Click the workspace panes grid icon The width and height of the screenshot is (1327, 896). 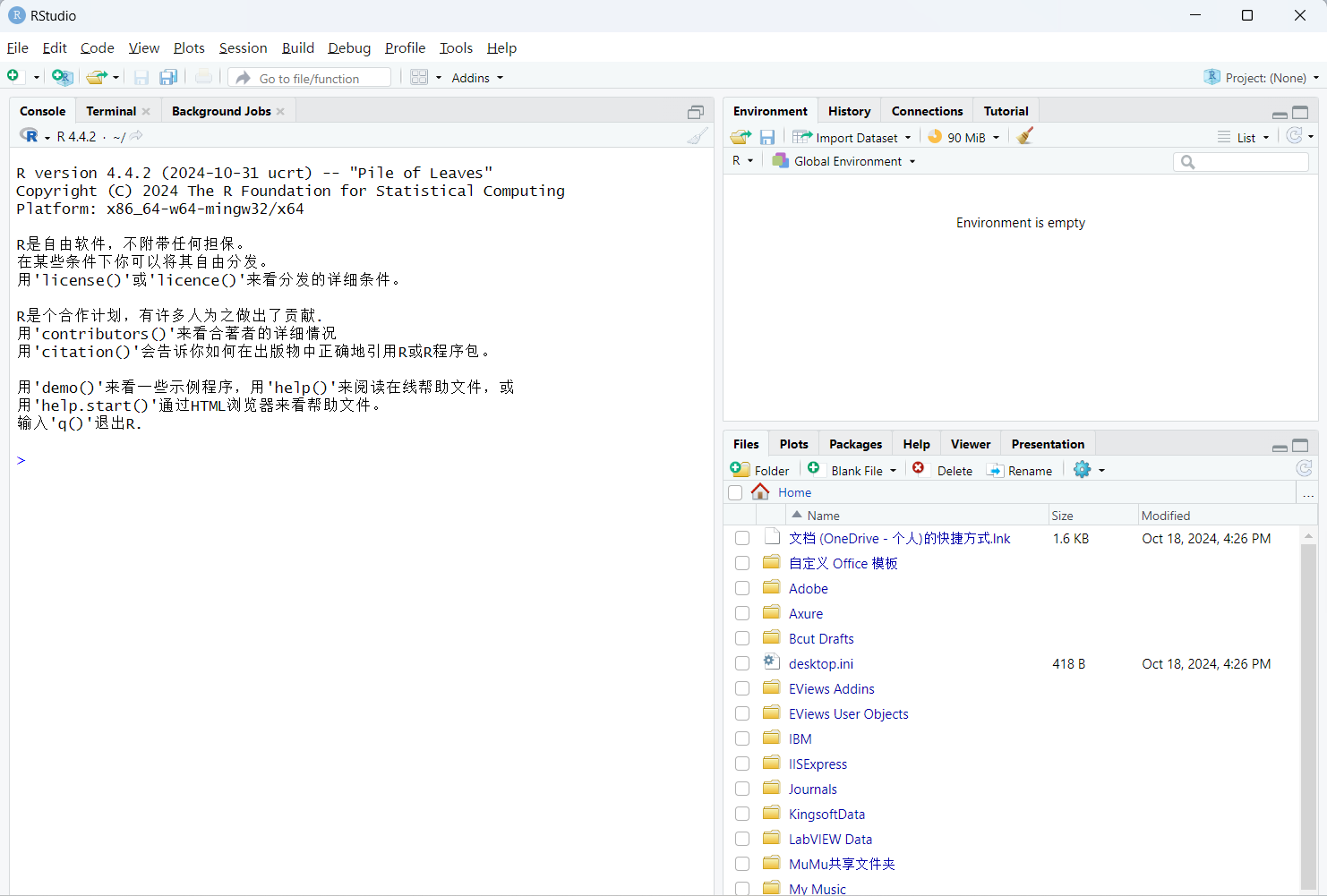(419, 77)
